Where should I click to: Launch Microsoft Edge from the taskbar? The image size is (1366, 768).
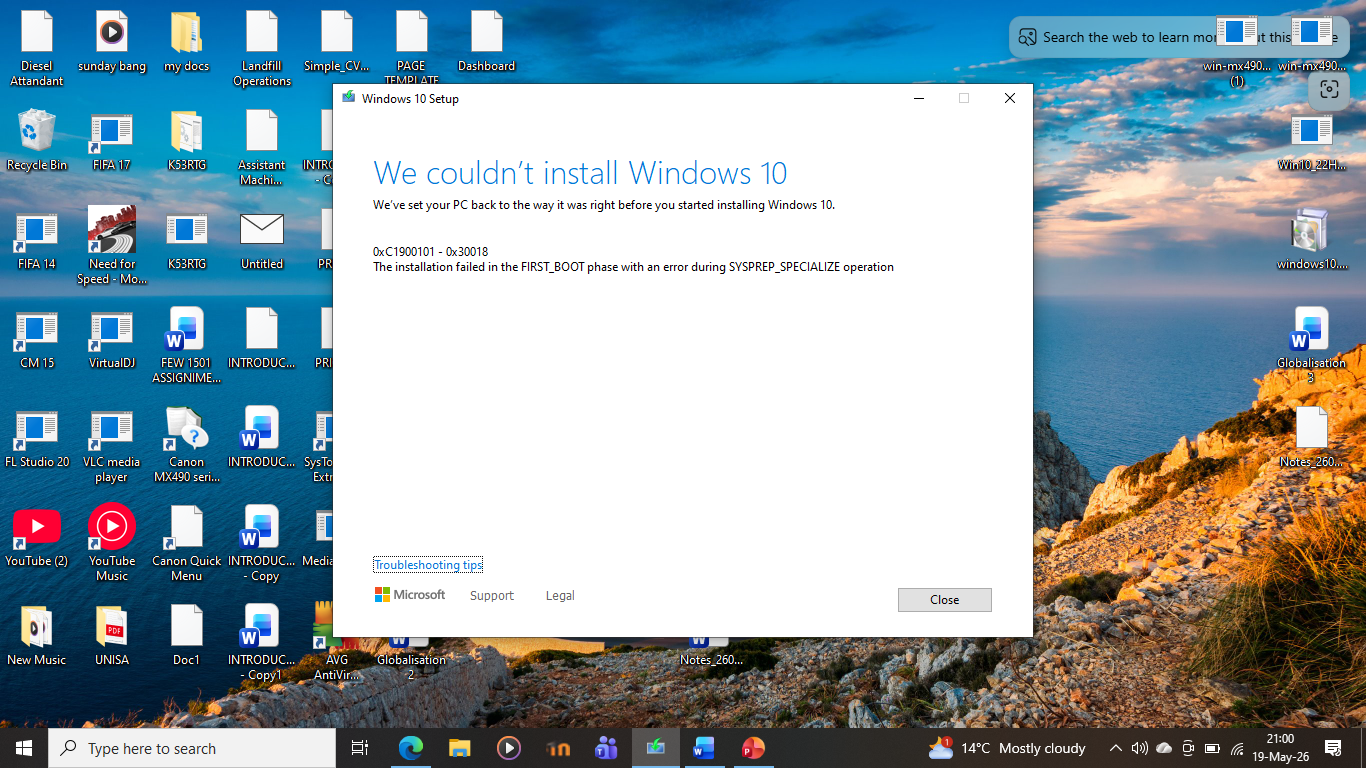pyautogui.click(x=410, y=748)
